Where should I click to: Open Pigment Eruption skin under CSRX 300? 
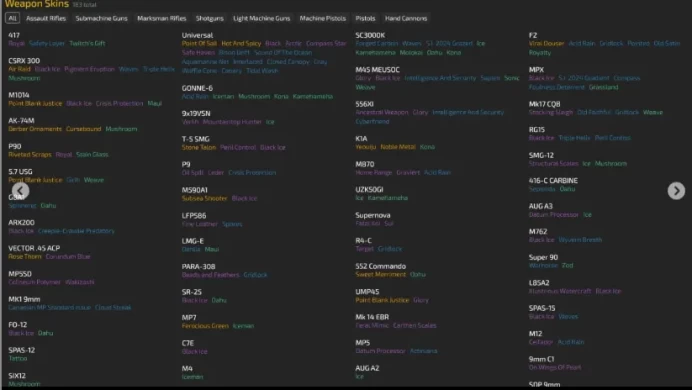tap(89, 69)
